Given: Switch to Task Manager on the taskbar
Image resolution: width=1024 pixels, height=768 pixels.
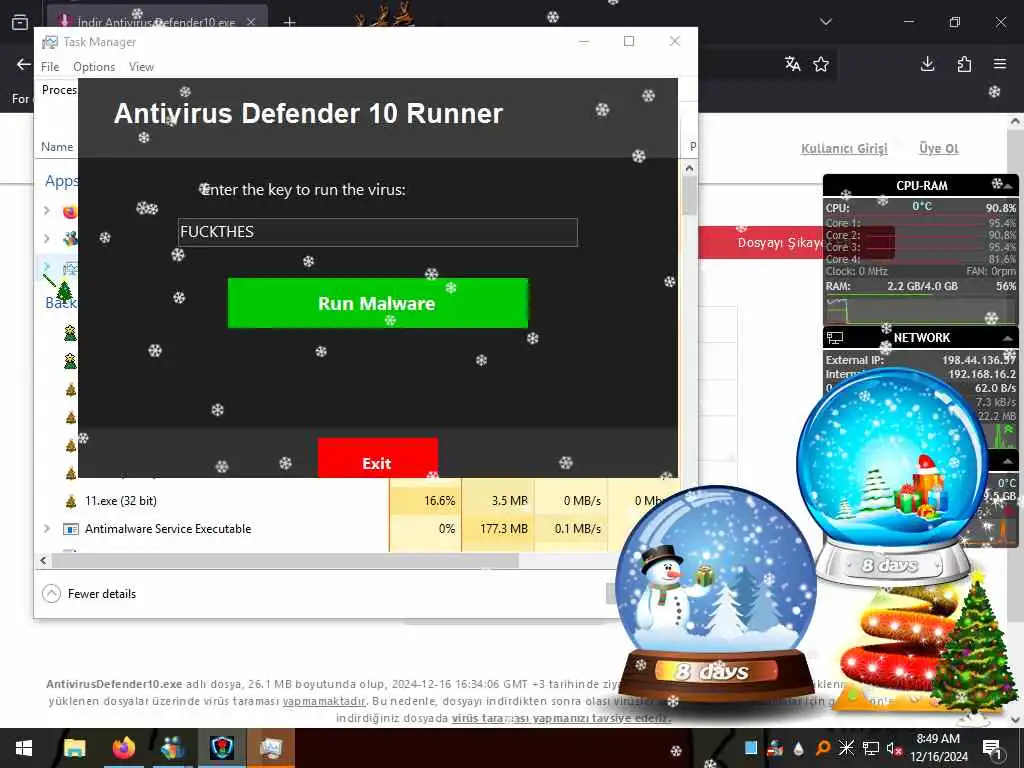Looking at the screenshot, I should 270,748.
